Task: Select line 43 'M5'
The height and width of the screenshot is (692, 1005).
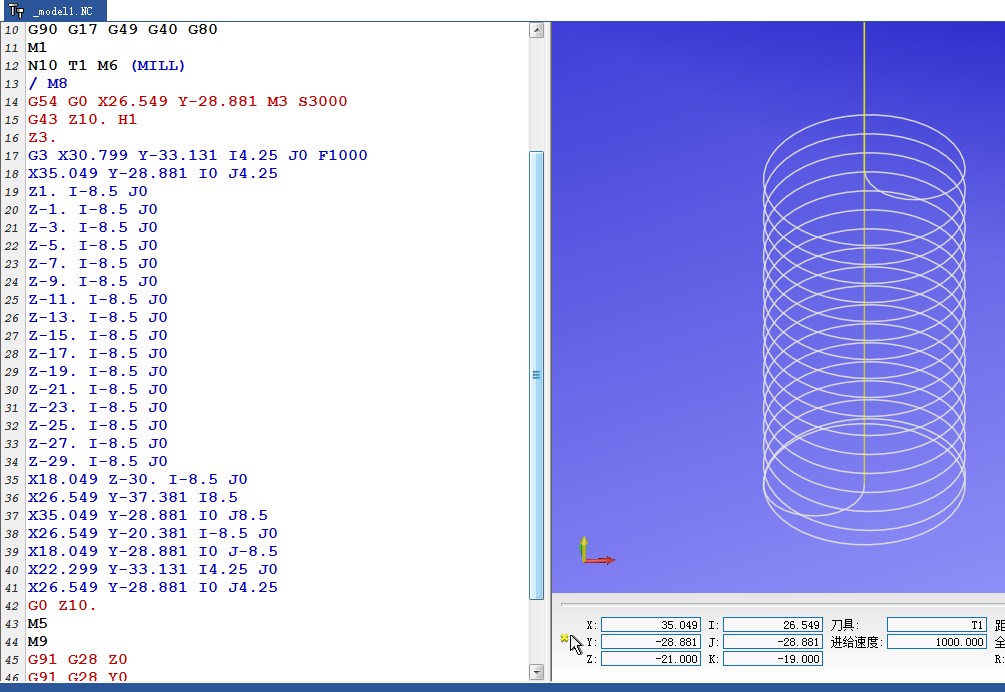Action: [37, 623]
